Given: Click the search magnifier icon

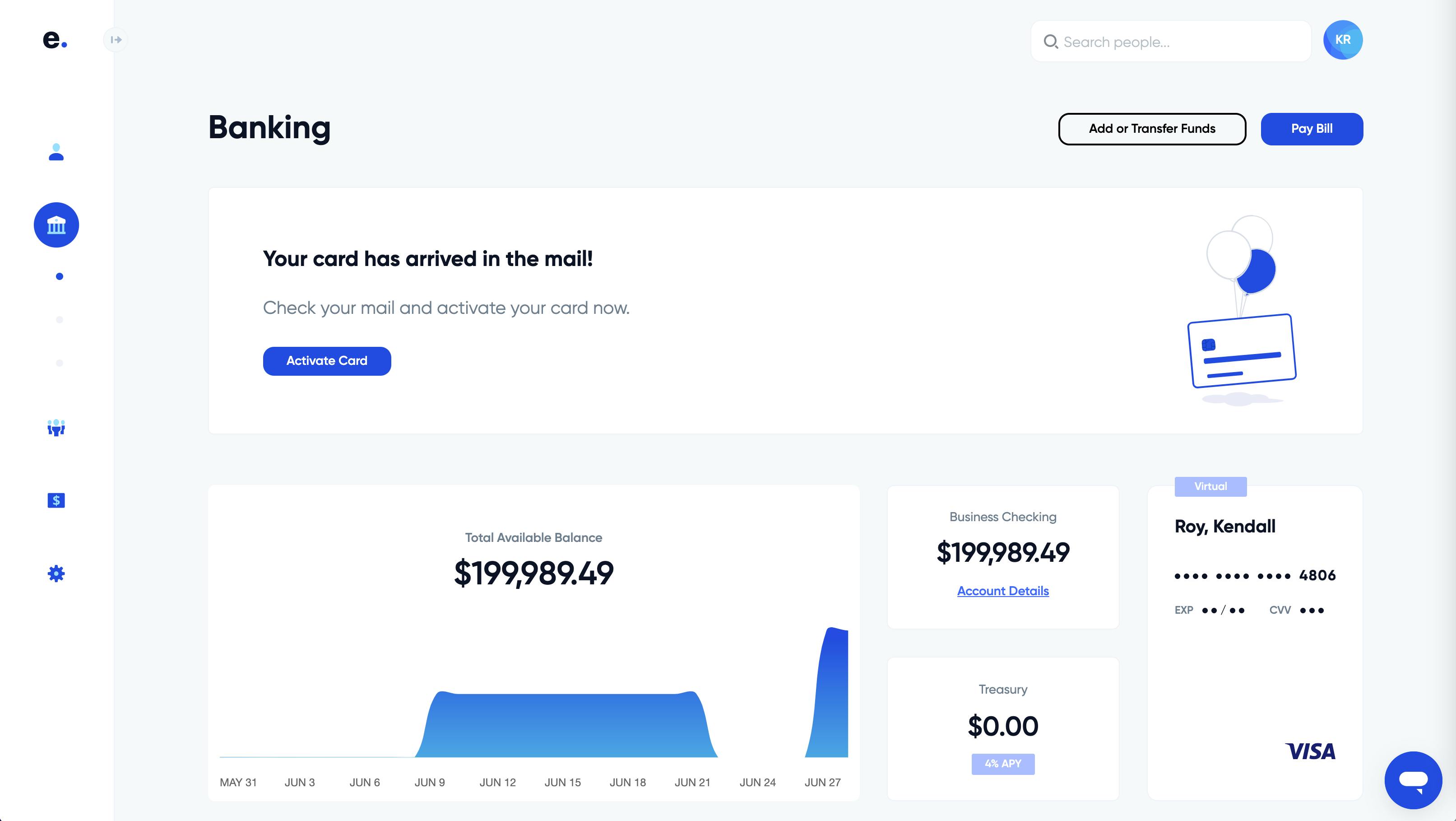Looking at the screenshot, I should 1050,41.
